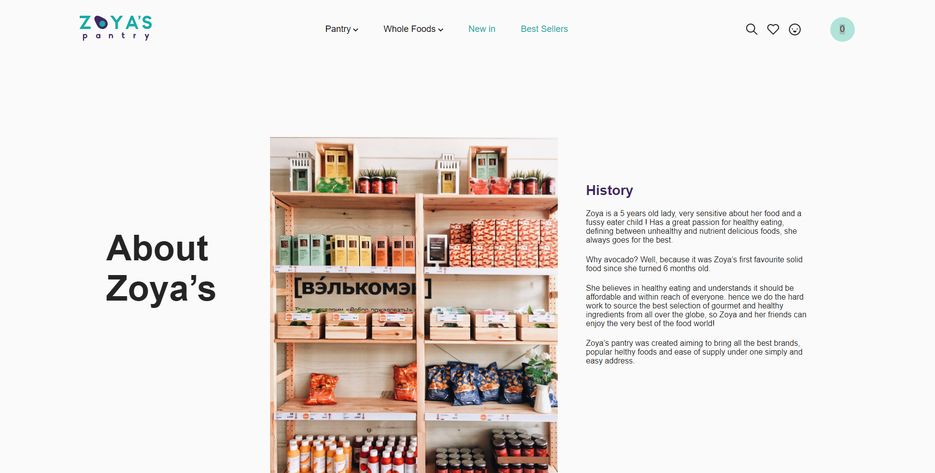Open the search magnifier icon

point(751,29)
